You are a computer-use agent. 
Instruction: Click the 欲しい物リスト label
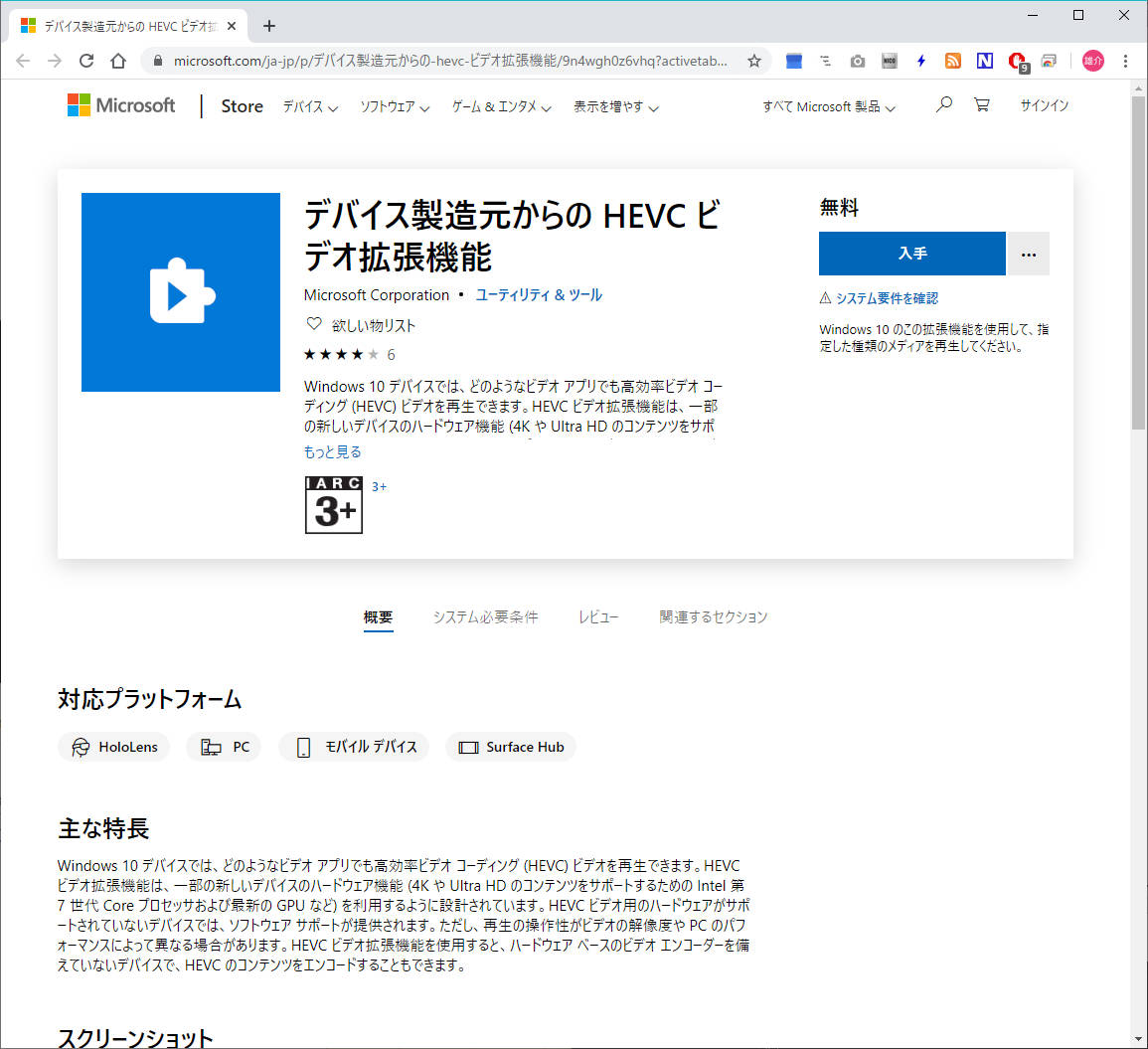click(374, 325)
